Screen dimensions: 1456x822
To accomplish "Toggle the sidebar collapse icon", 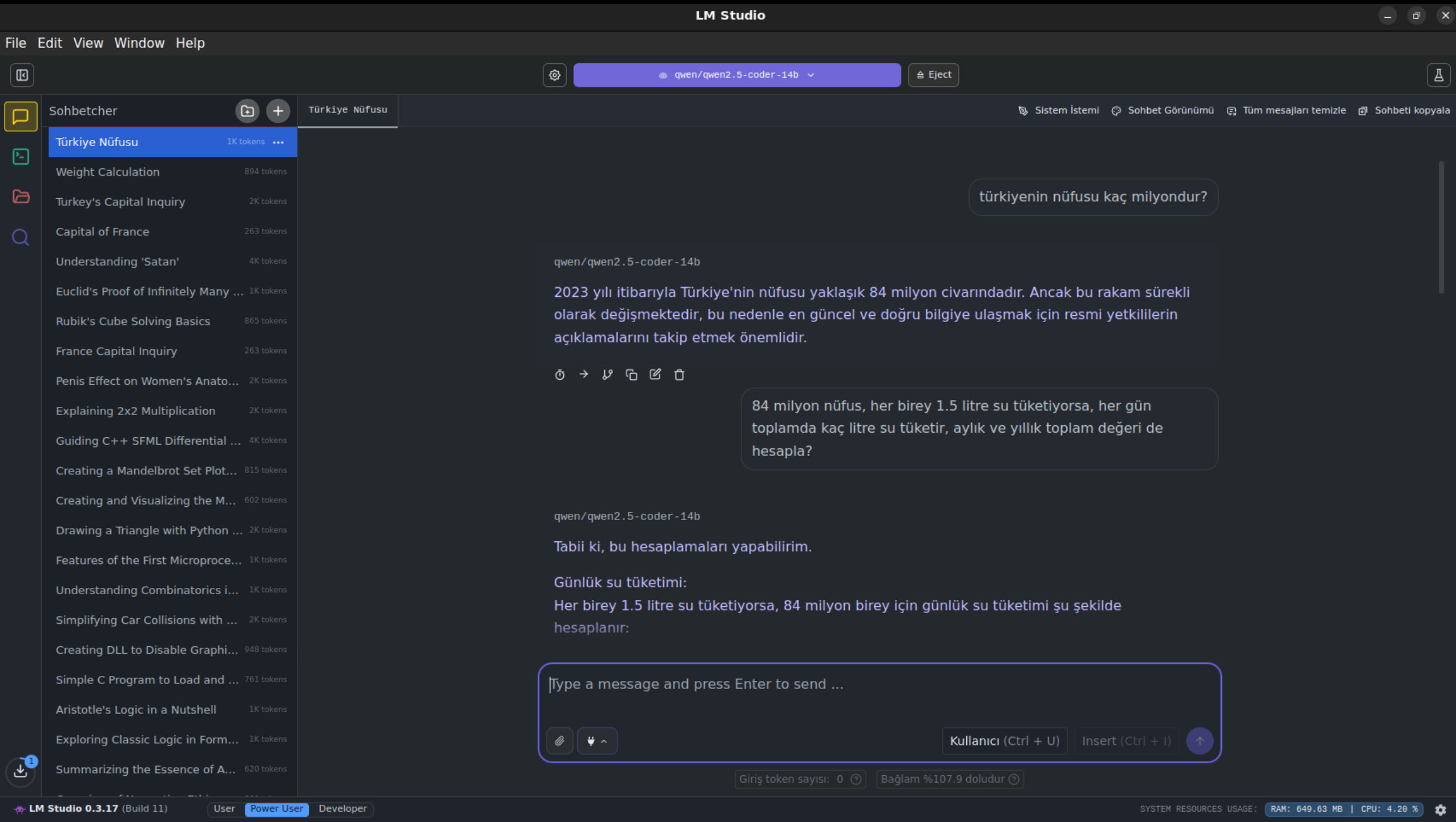I will pyautogui.click(x=22, y=75).
